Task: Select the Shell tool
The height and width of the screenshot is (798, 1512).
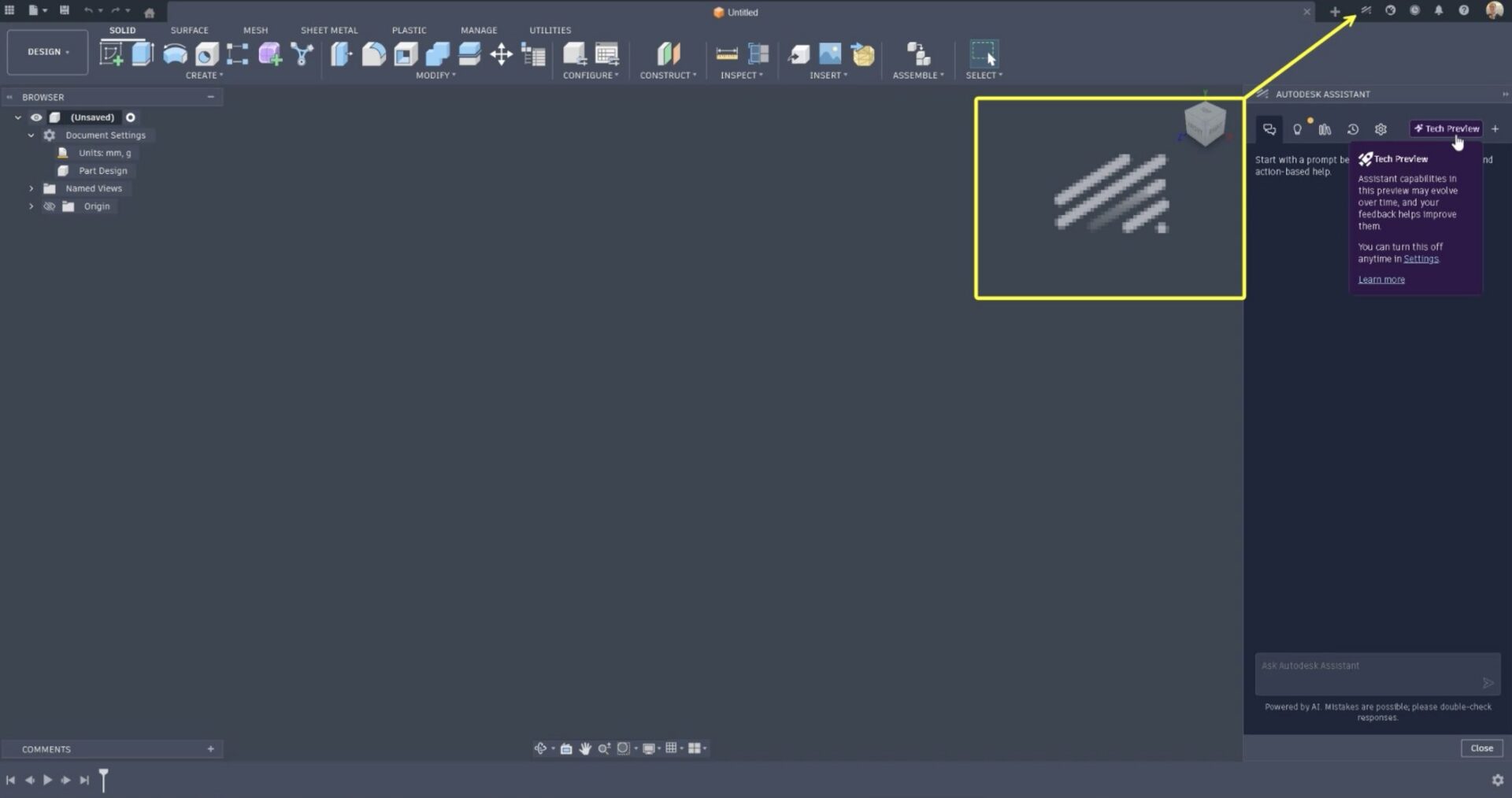Action: [406, 54]
